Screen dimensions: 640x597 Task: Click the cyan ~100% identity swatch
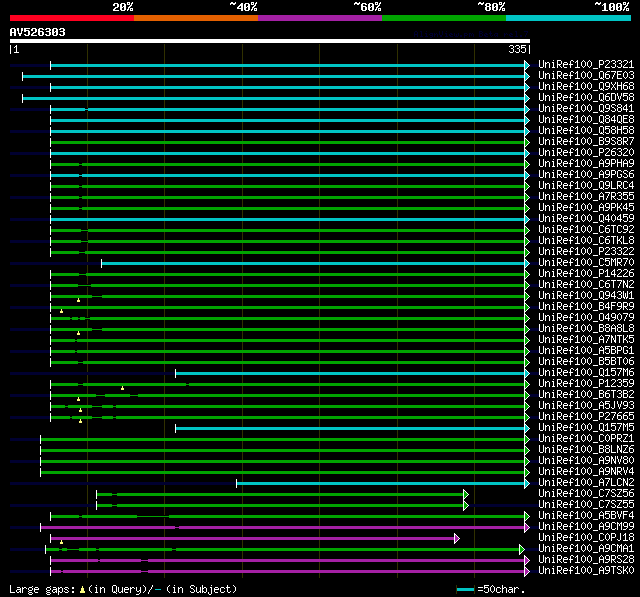click(x=568, y=18)
